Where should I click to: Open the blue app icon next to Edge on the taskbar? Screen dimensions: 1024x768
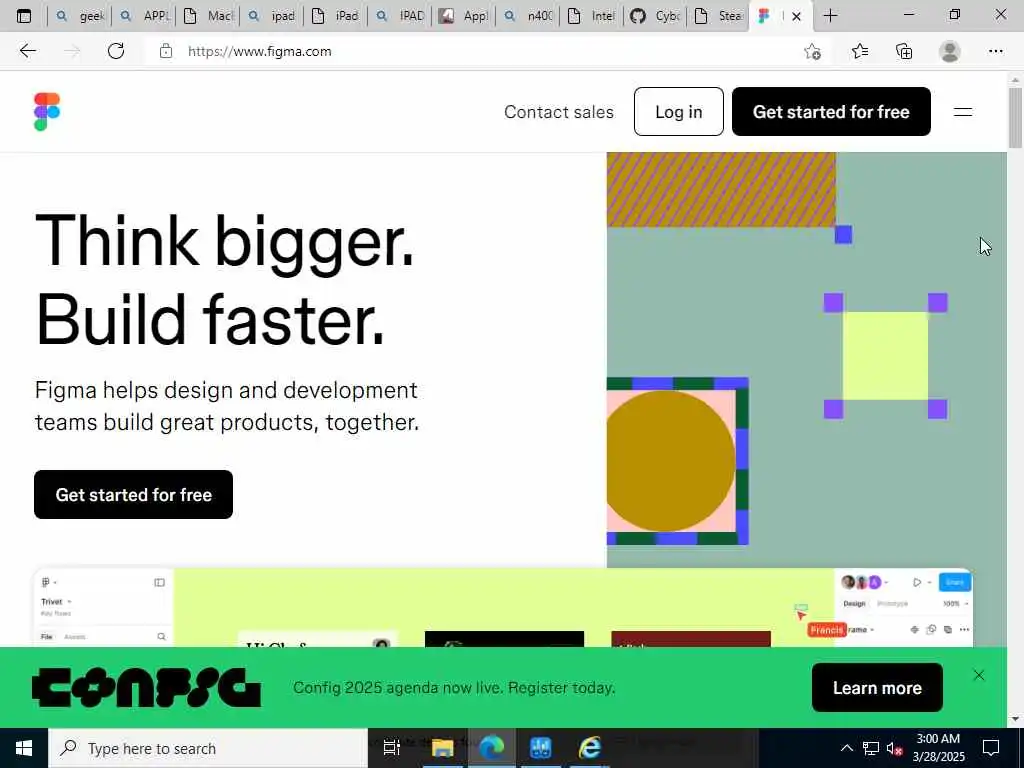coord(541,748)
